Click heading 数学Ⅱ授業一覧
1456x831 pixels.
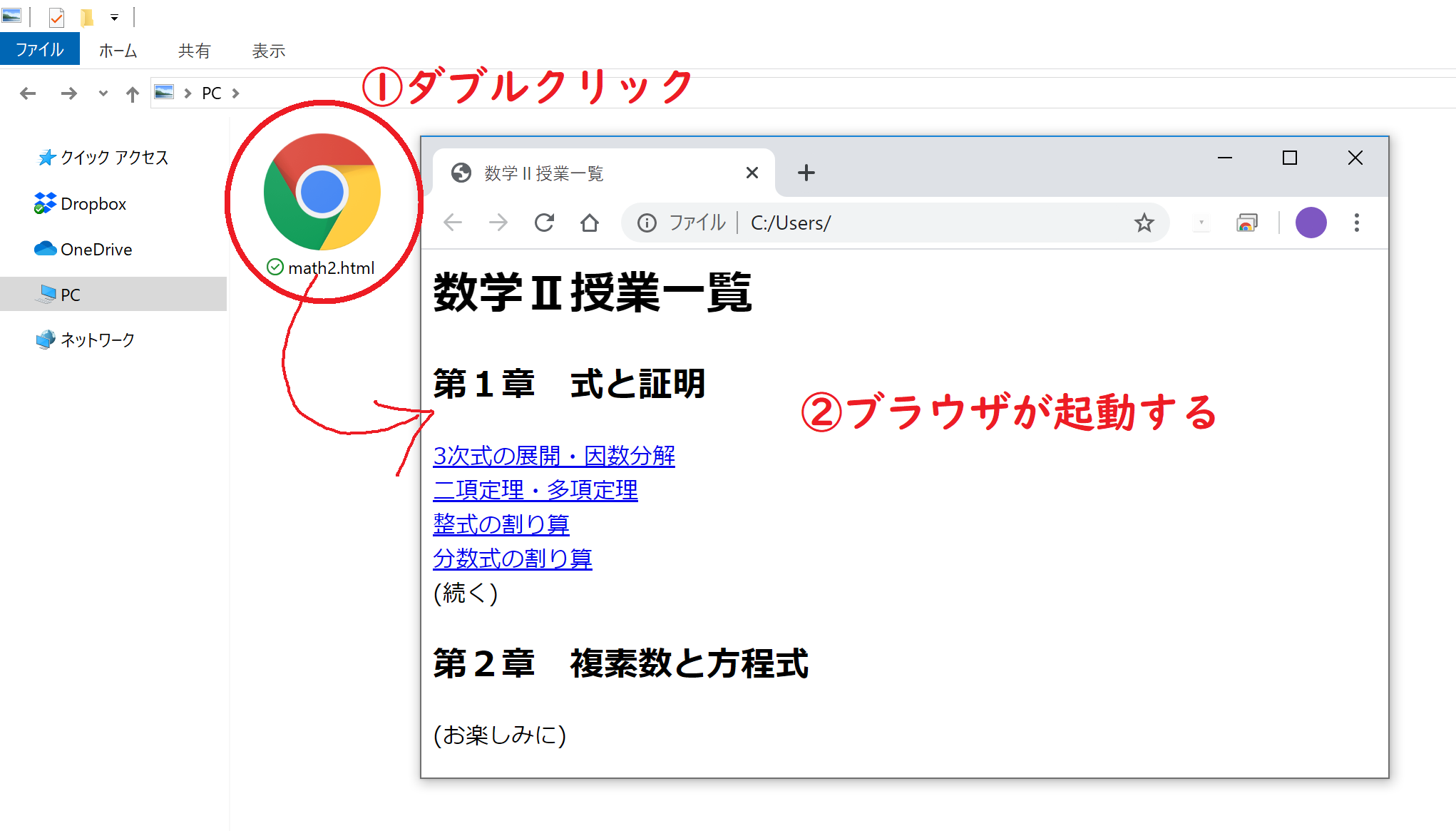point(593,292)
